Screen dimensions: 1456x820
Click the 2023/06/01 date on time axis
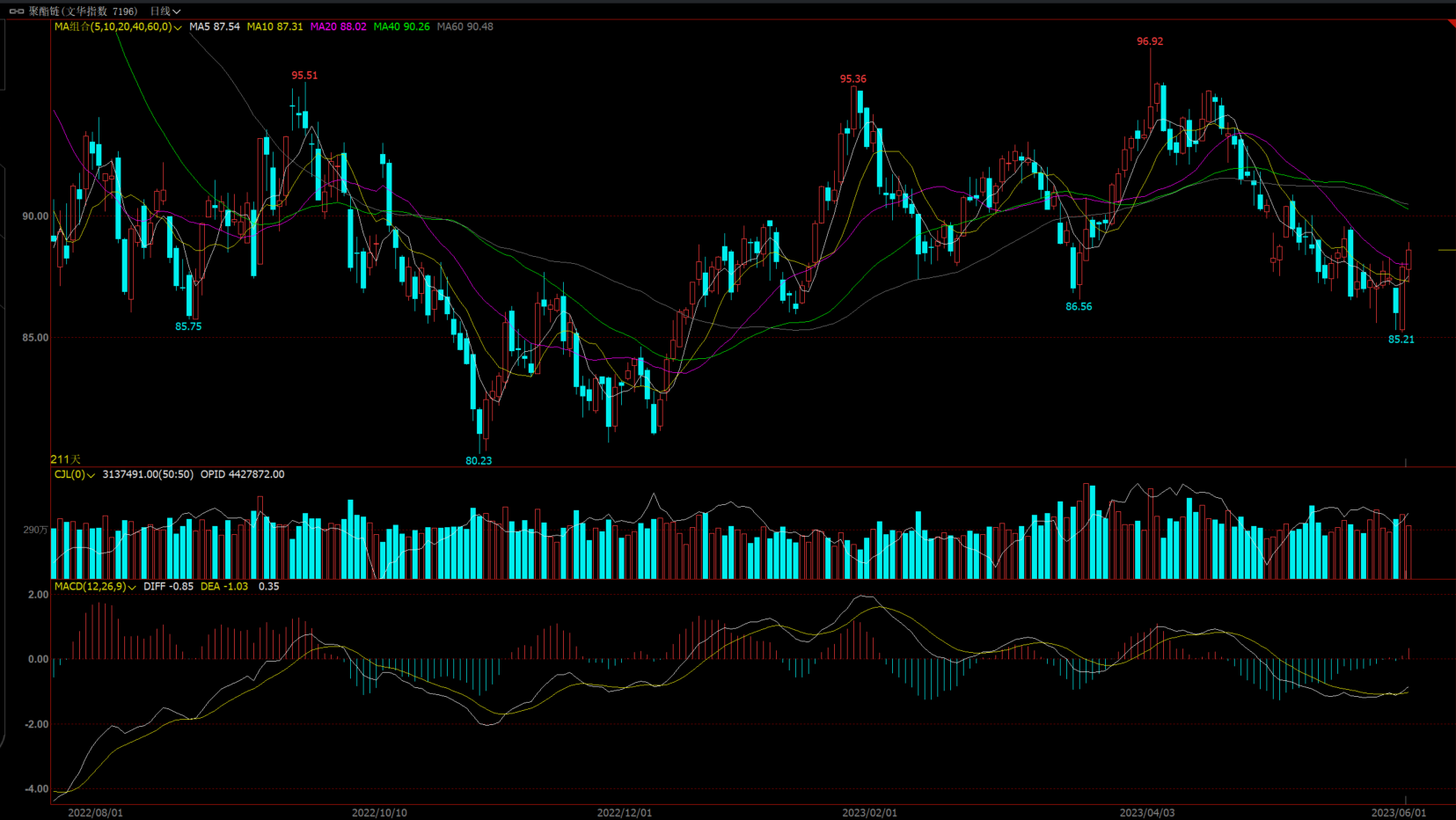pyautogui.click(x=1399, y=813)
